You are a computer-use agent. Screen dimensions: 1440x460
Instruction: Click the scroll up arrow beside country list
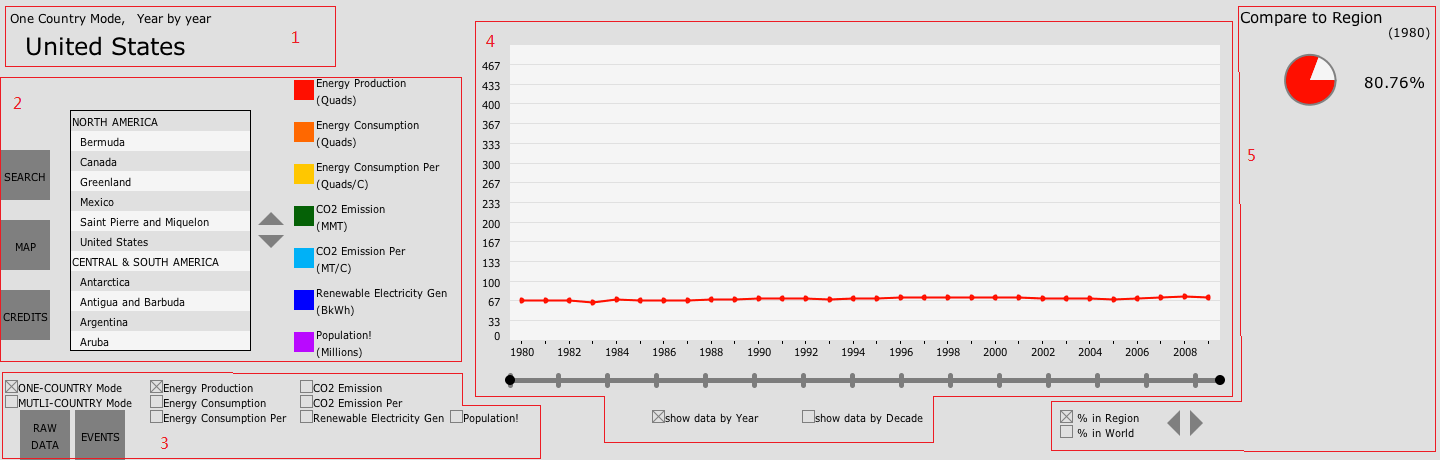[271, 219]
